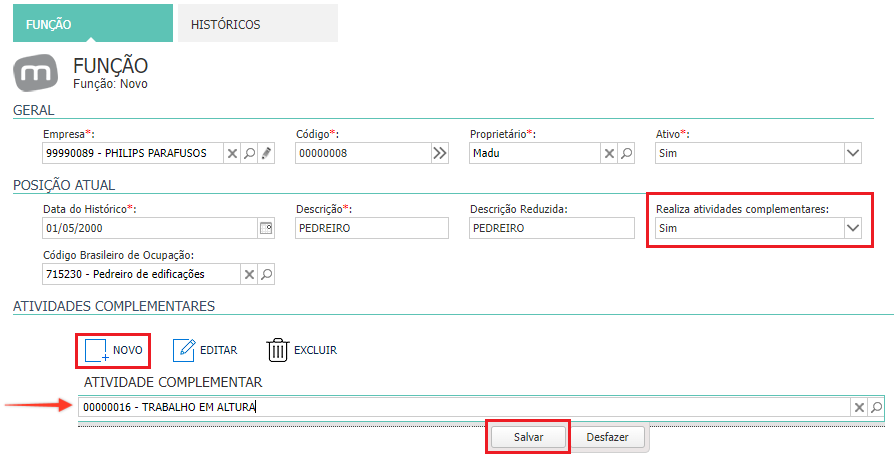
Task: Save the complementary activity with Salvar
Action: tap(529, 437)
